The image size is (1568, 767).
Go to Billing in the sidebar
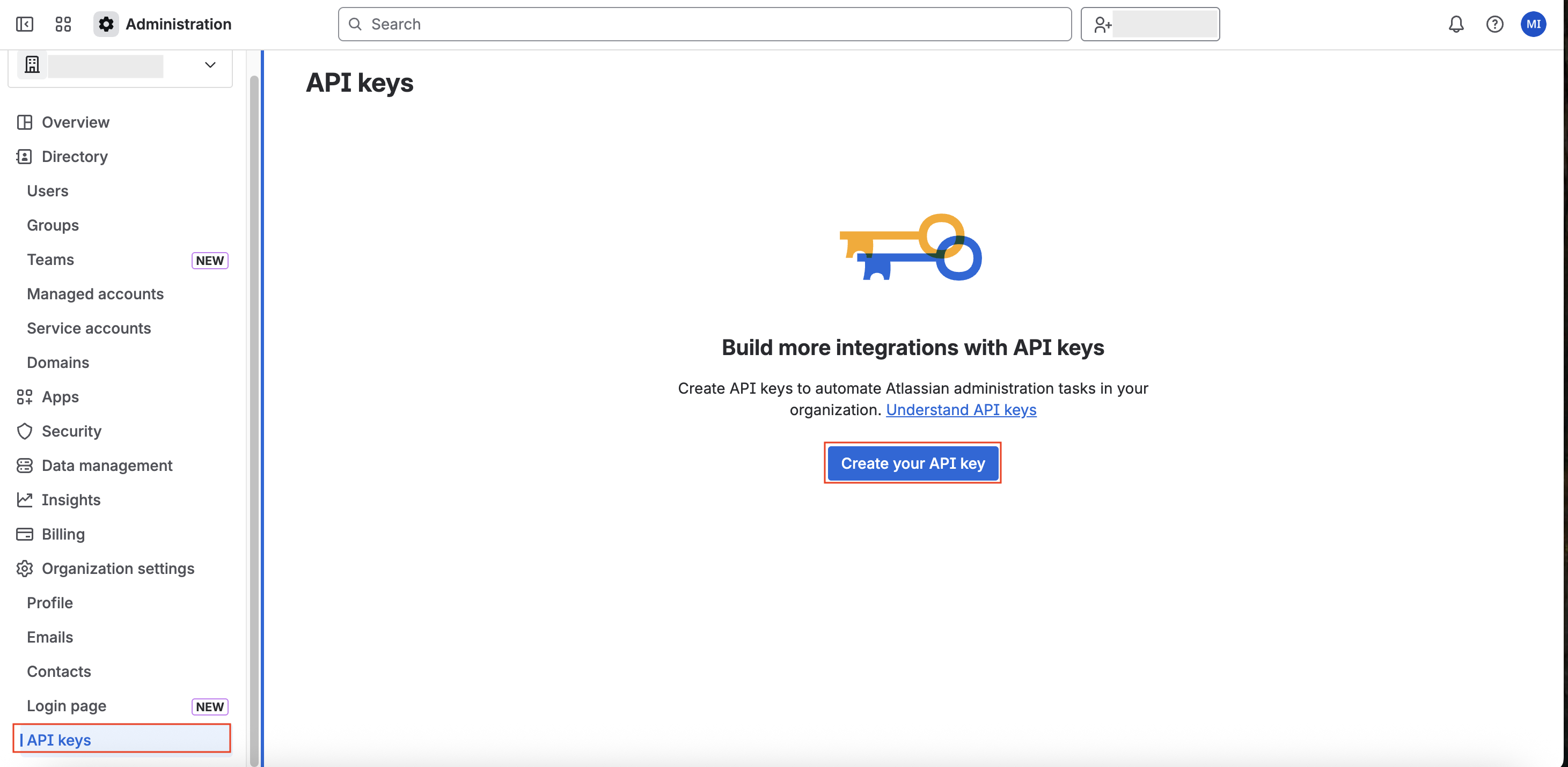click(x=63, y=534)
